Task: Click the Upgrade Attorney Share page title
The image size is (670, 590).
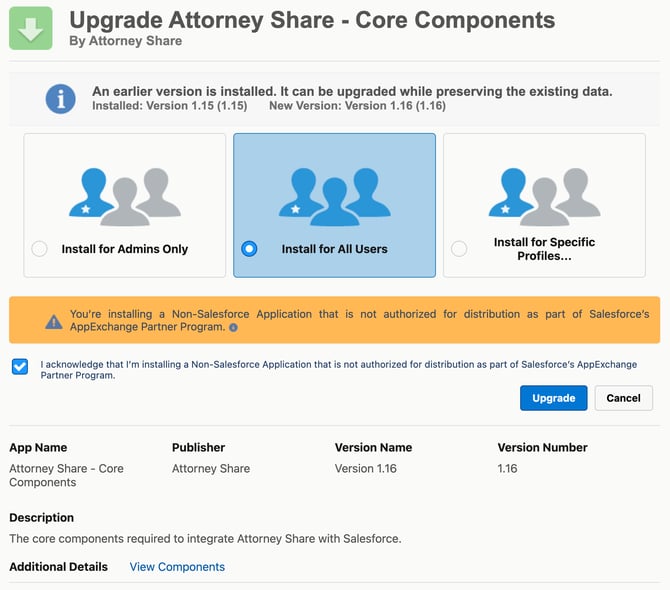Action: pos(312,19)
